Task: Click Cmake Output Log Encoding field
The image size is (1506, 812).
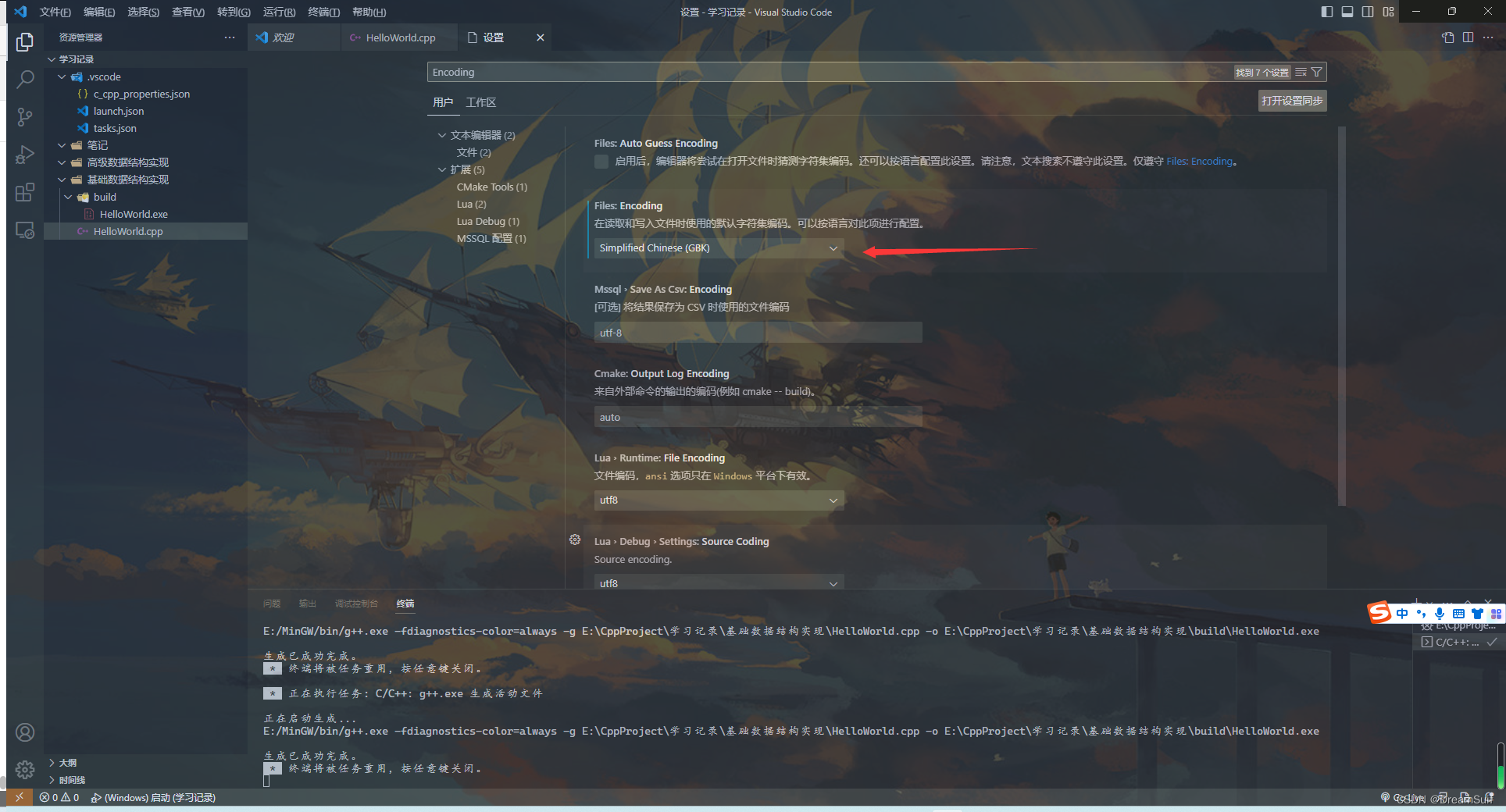Action: (758, 417)
